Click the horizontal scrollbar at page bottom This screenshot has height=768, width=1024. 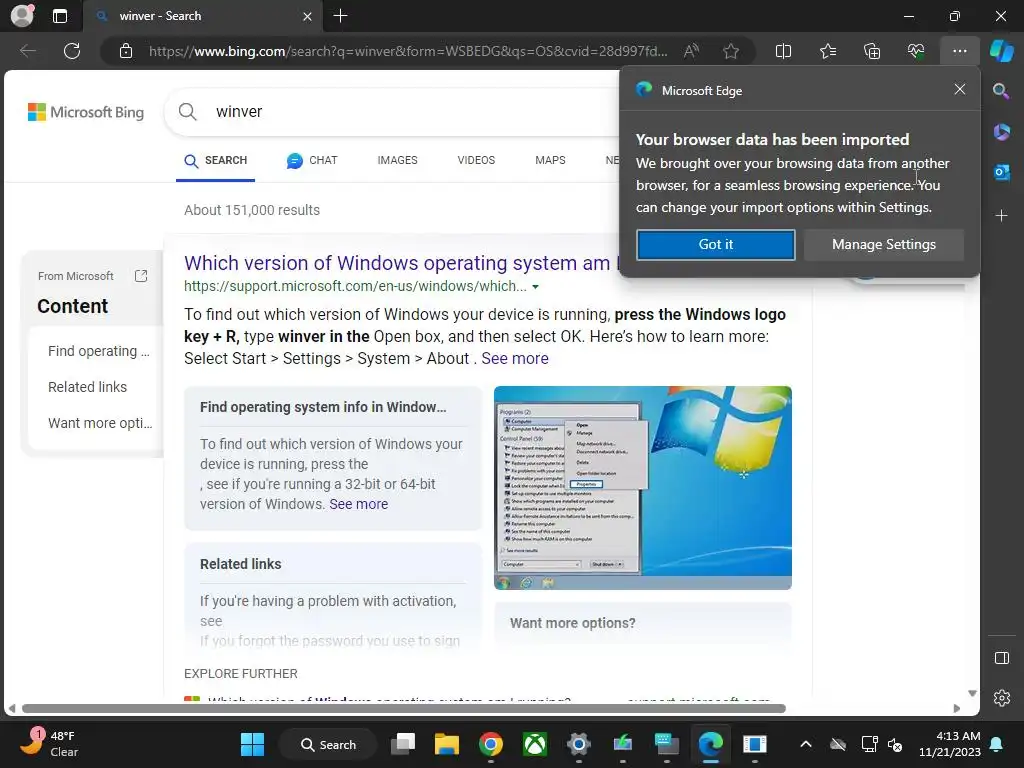(404, 709)
